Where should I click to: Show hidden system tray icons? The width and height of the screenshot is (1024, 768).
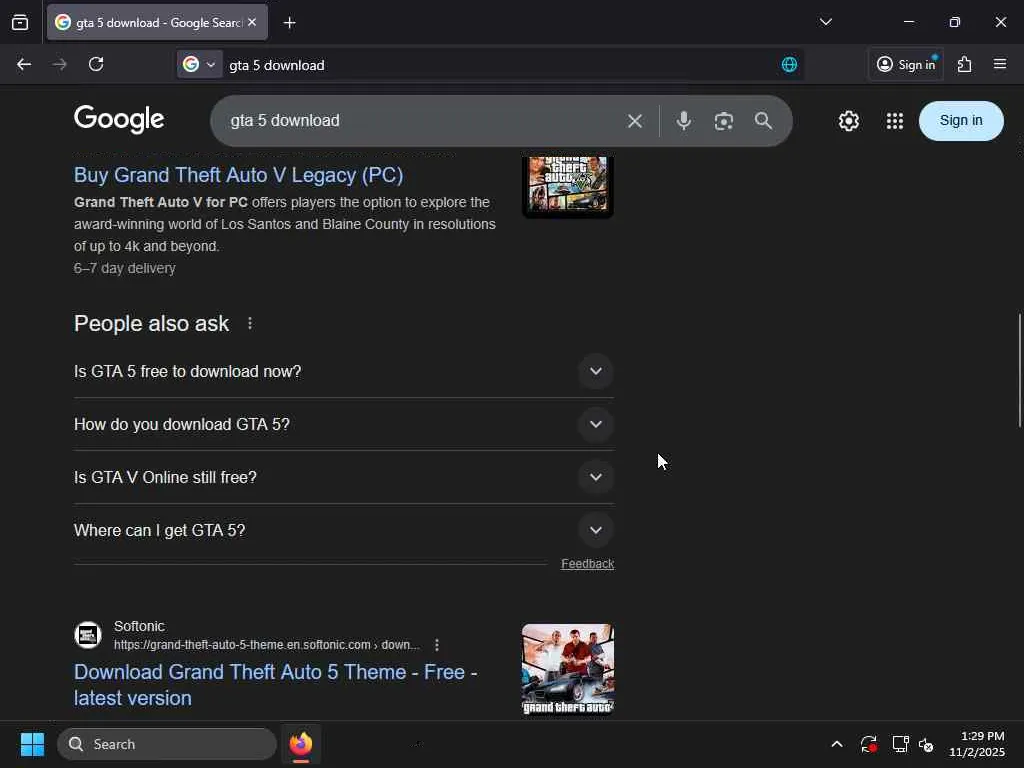(x=837, y=744)
